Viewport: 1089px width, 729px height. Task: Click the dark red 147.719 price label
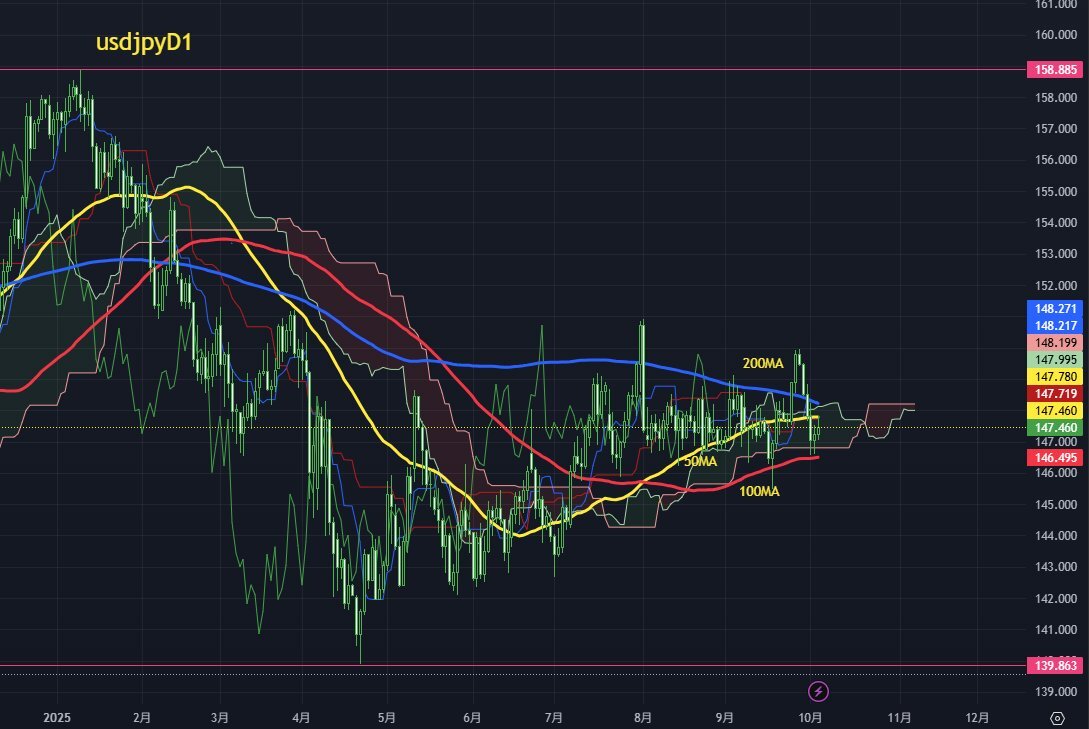(1056, 393)
